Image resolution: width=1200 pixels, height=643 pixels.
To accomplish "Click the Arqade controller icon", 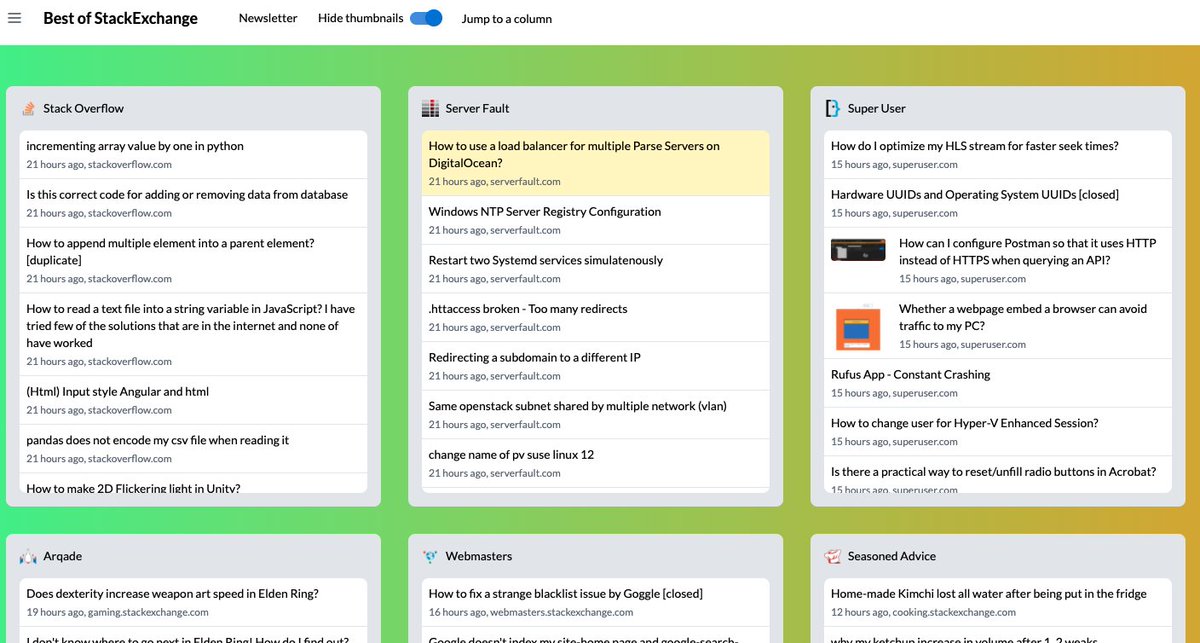I will (28, 556).
